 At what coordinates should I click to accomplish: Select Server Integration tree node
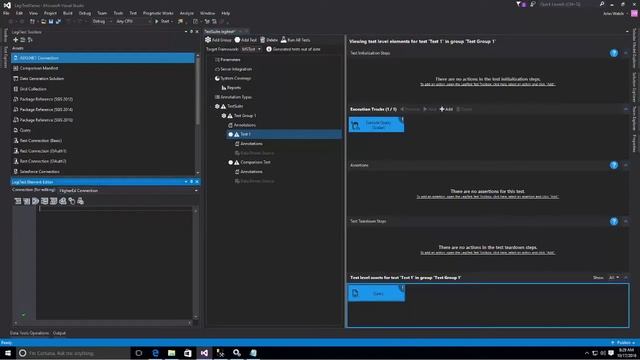(236, 69)
